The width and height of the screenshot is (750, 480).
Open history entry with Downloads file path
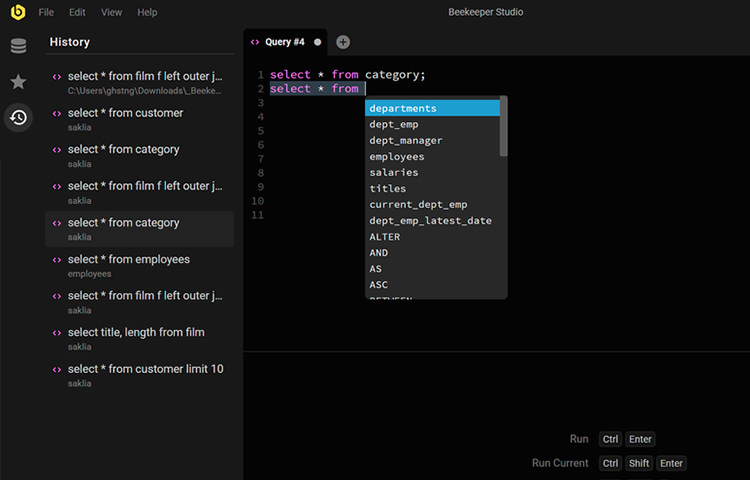pyautogui.click(x=139, y=82)
